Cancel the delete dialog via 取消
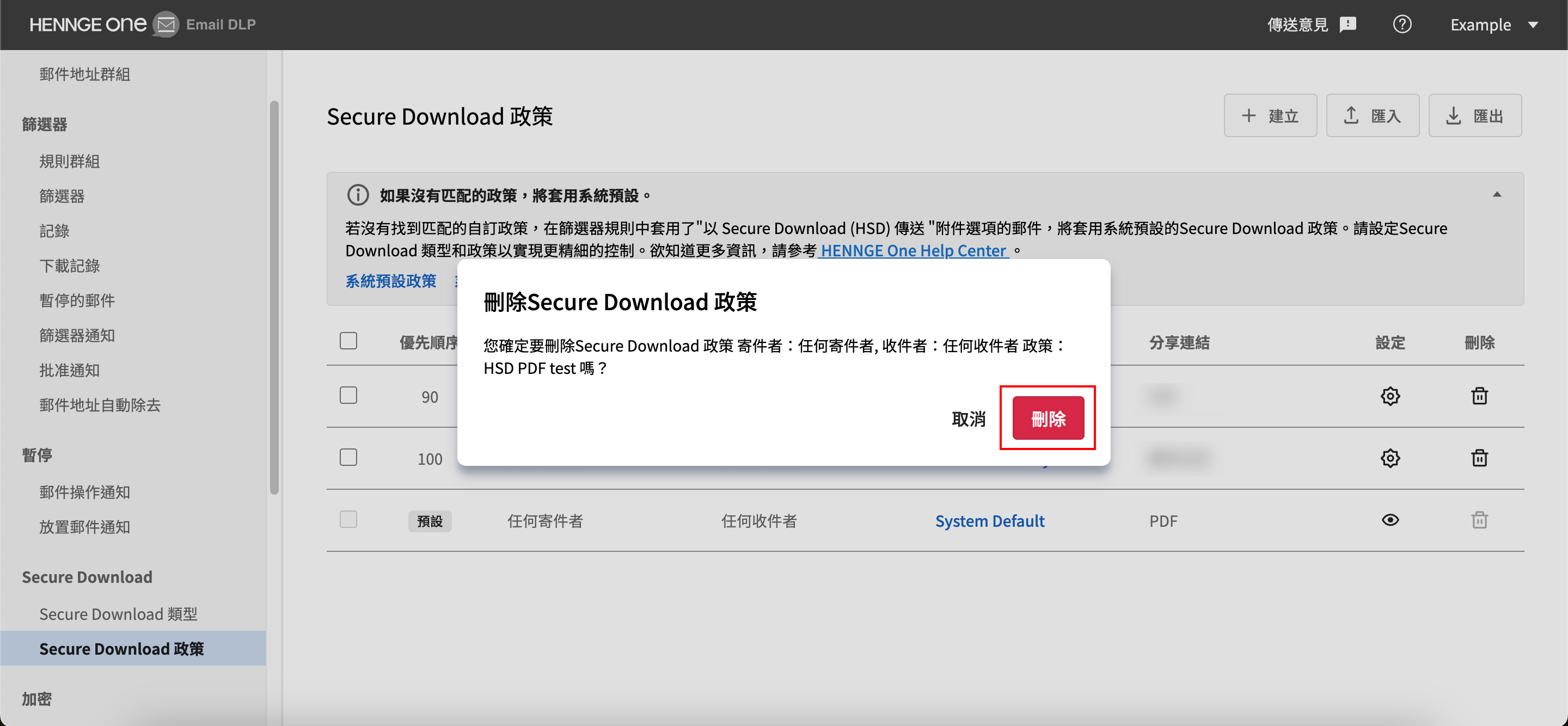1568x726 pixels. [x=968, y=419]
